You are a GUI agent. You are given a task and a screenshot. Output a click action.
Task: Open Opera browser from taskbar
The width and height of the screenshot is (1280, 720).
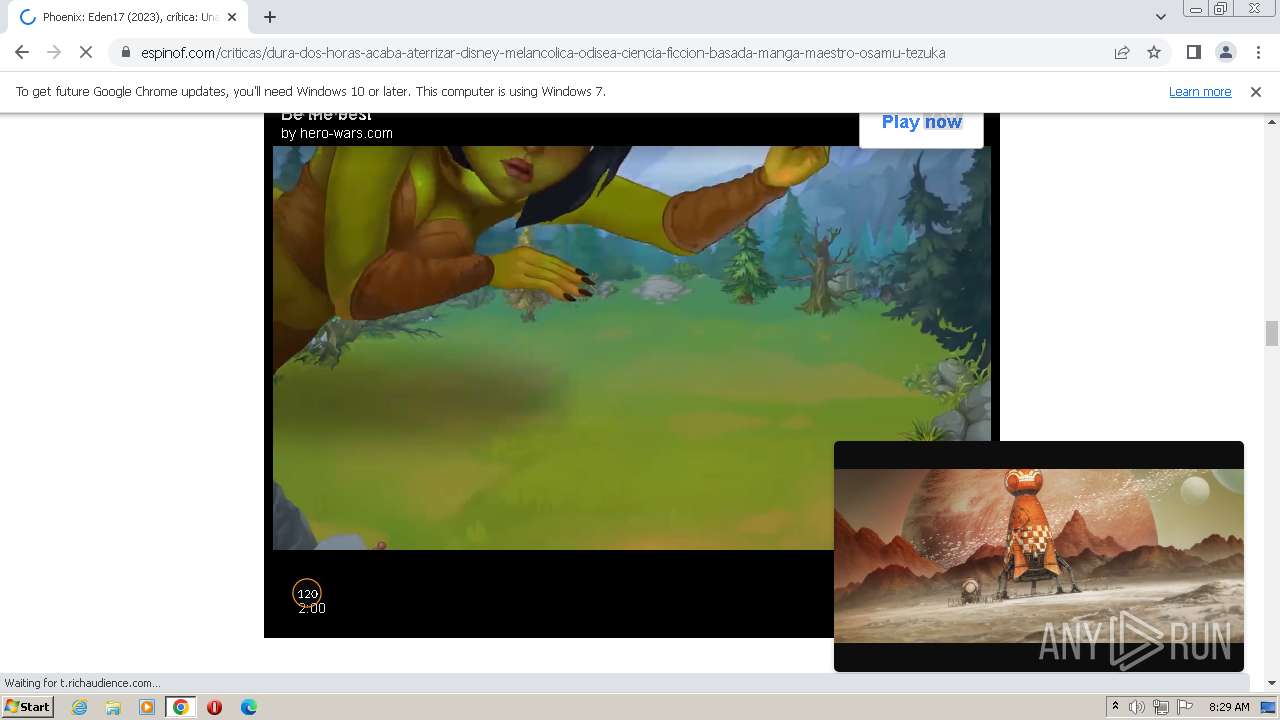(x=214, y=707)
